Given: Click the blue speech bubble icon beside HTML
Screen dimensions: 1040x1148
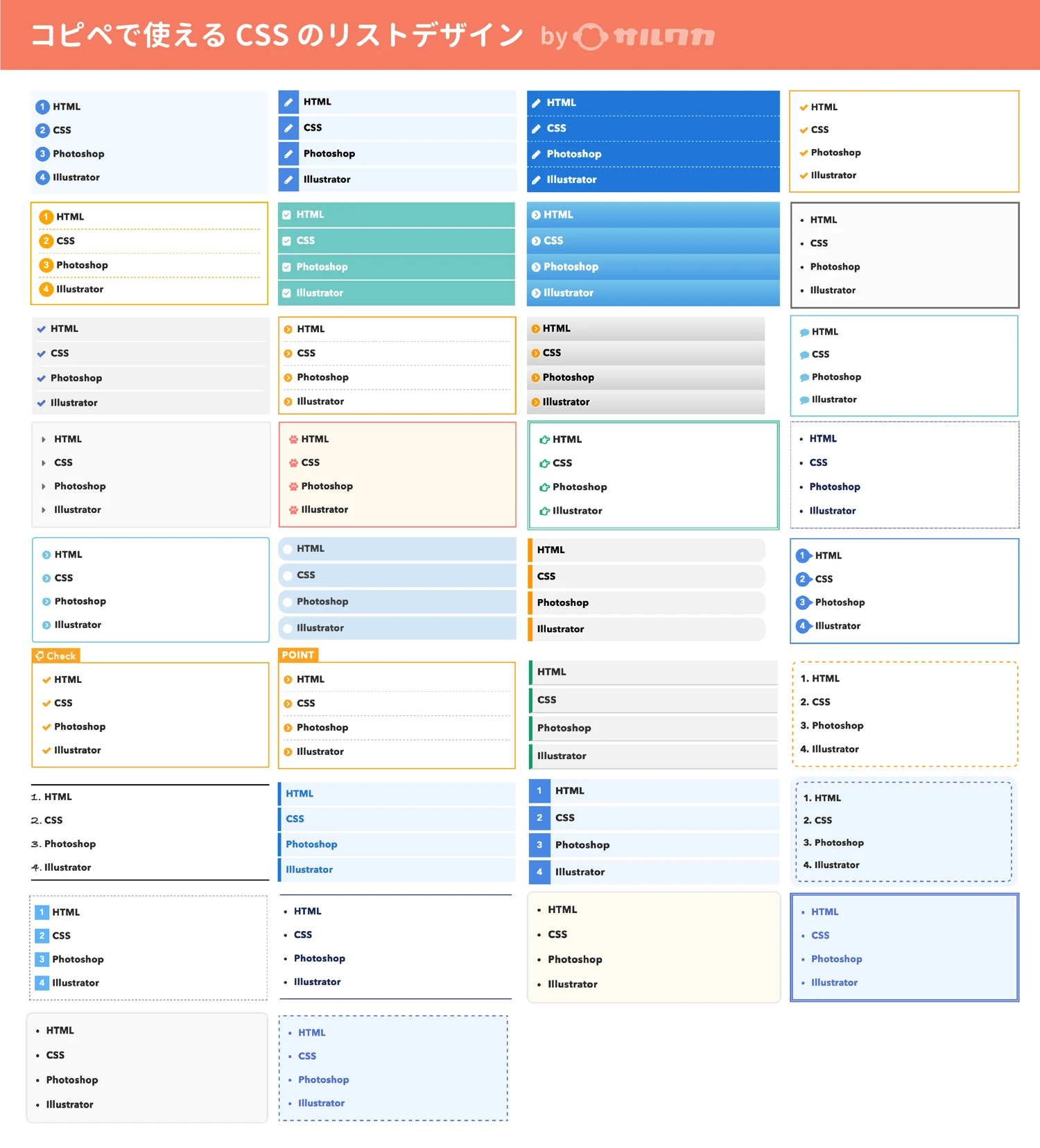Looking at the screenshot, I should [804, 332].
